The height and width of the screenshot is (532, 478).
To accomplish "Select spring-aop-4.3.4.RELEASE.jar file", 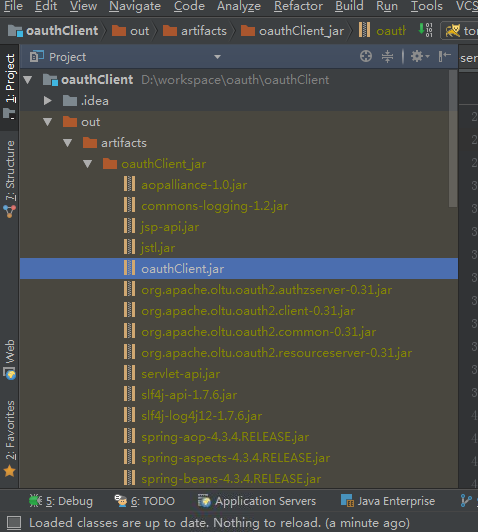I will pos(225,437).
